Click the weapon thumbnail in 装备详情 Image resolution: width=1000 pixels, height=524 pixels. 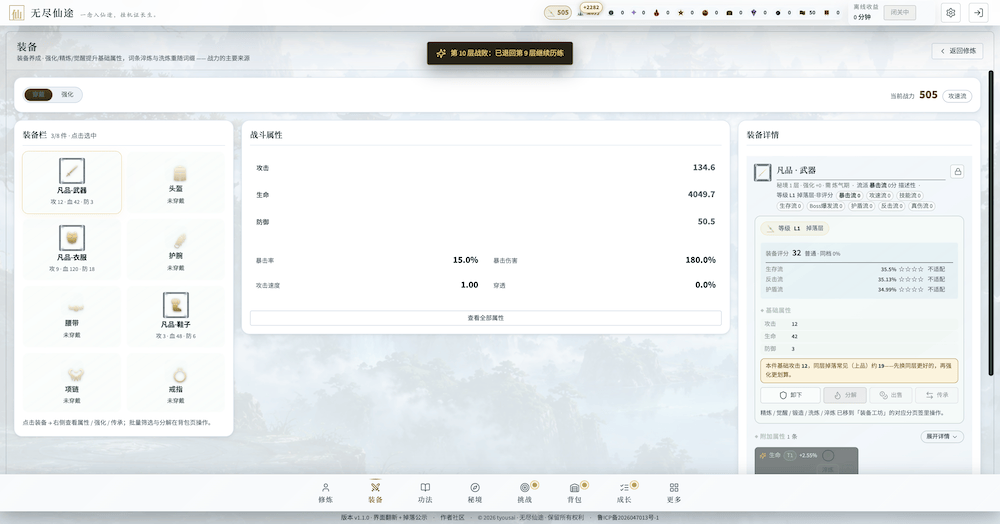[762, 172]
